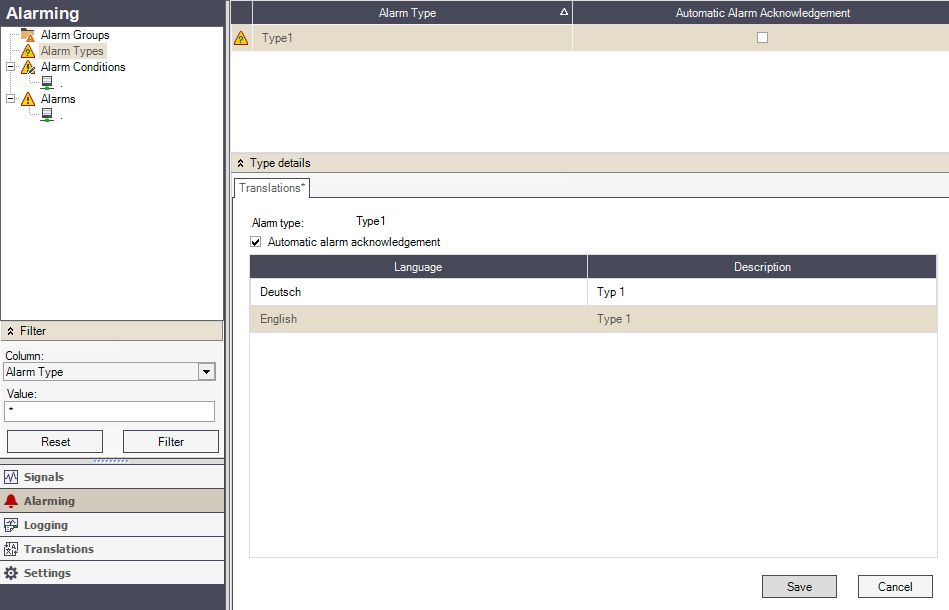Click the Reset filter button
The image size is (949, 610).
[x=55, y=441]
